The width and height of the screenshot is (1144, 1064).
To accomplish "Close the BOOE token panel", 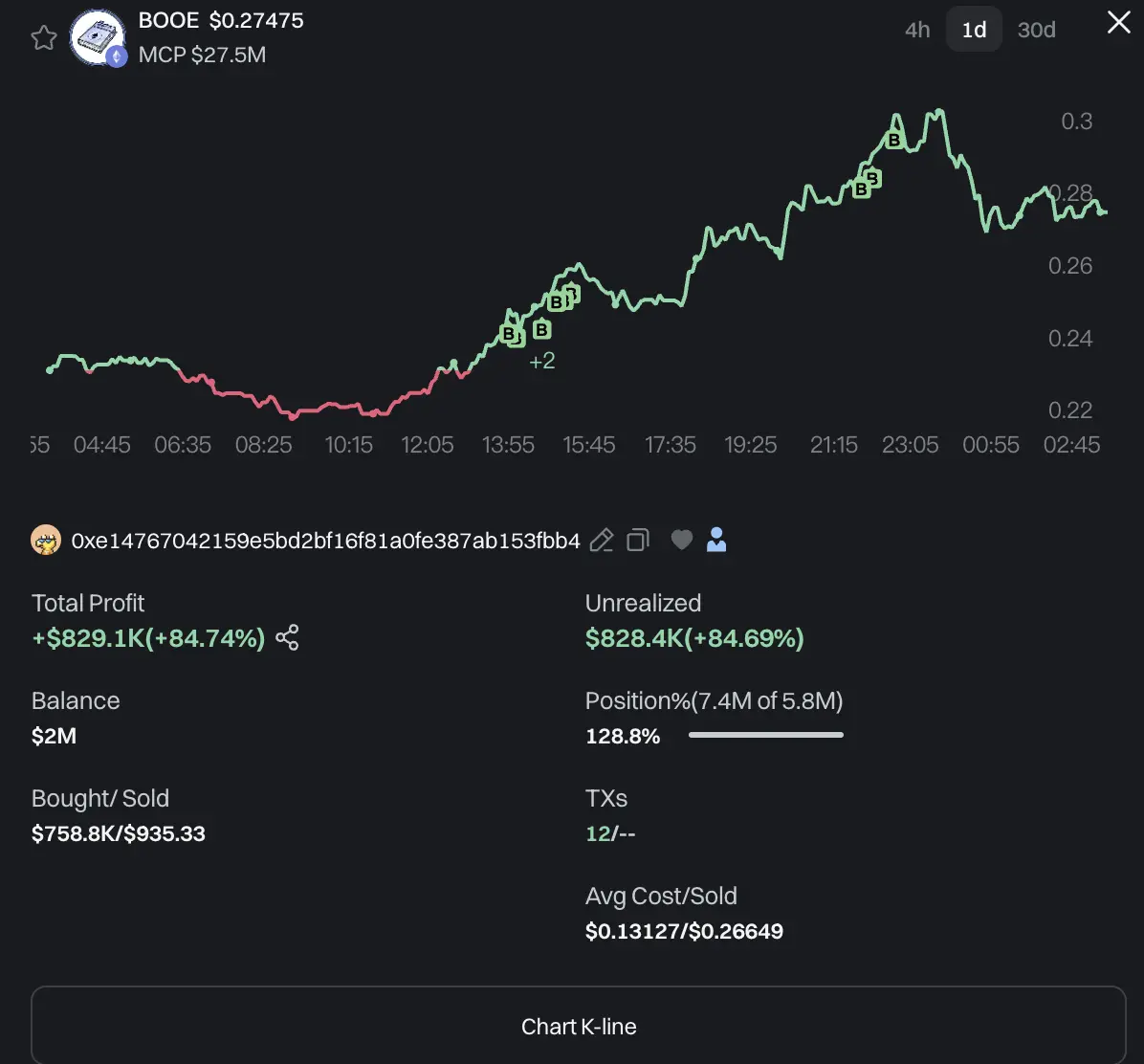I will tap(1118, 23).
